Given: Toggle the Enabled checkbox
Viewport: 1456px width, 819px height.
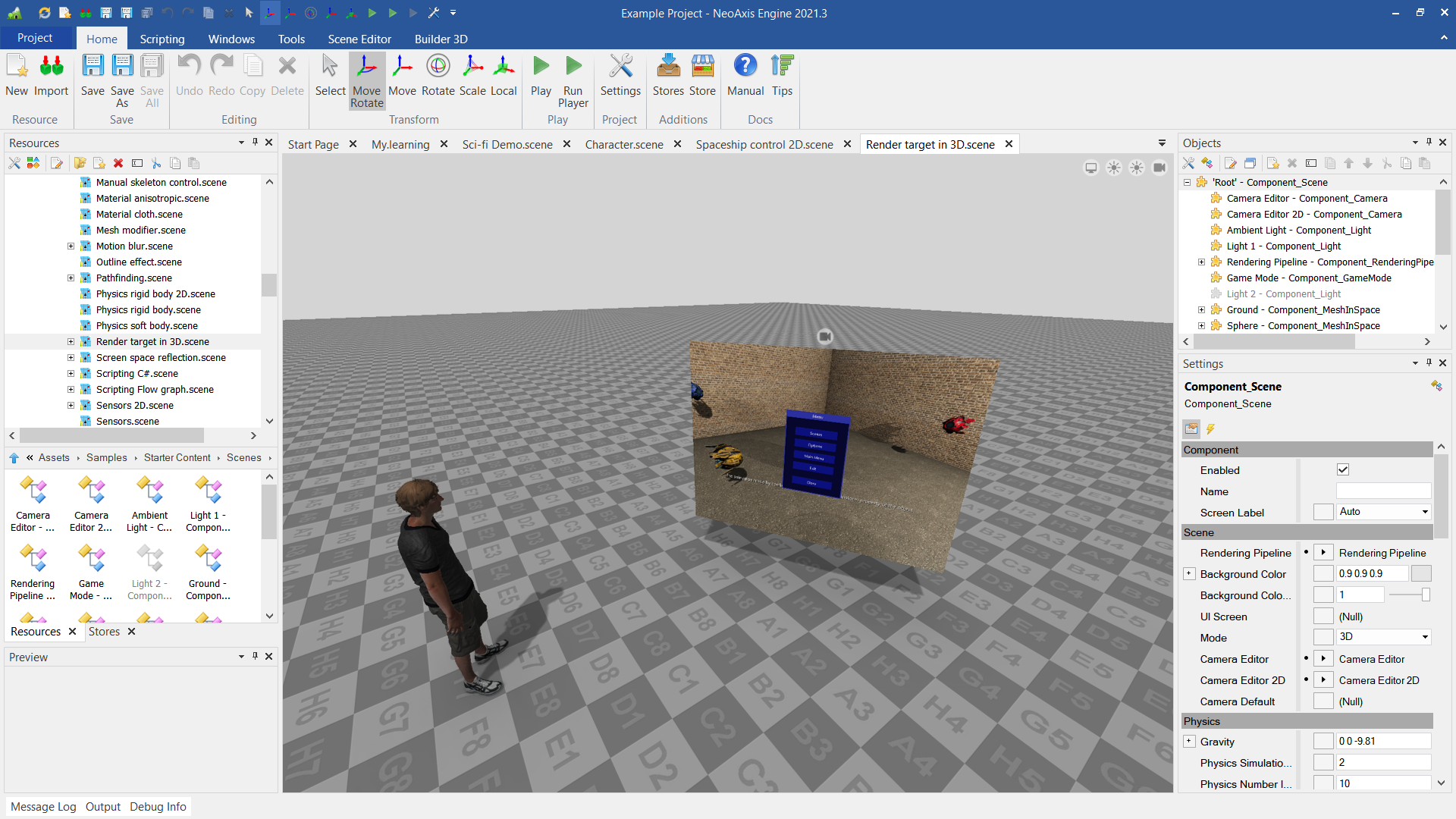Looking at the screenshot, I should pos(1343,470).
